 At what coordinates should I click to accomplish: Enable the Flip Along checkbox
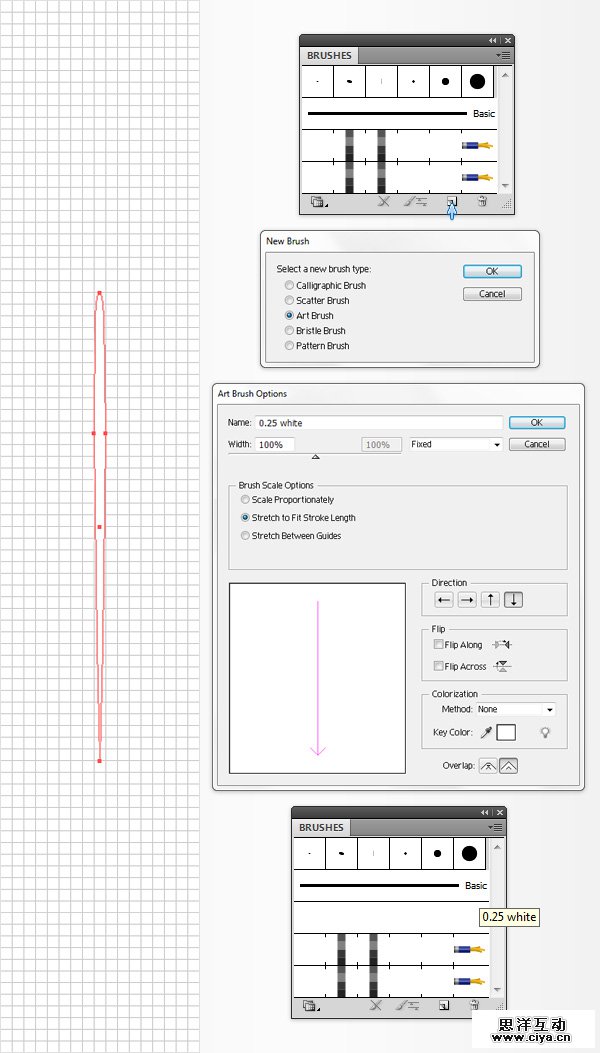(439, 645)
